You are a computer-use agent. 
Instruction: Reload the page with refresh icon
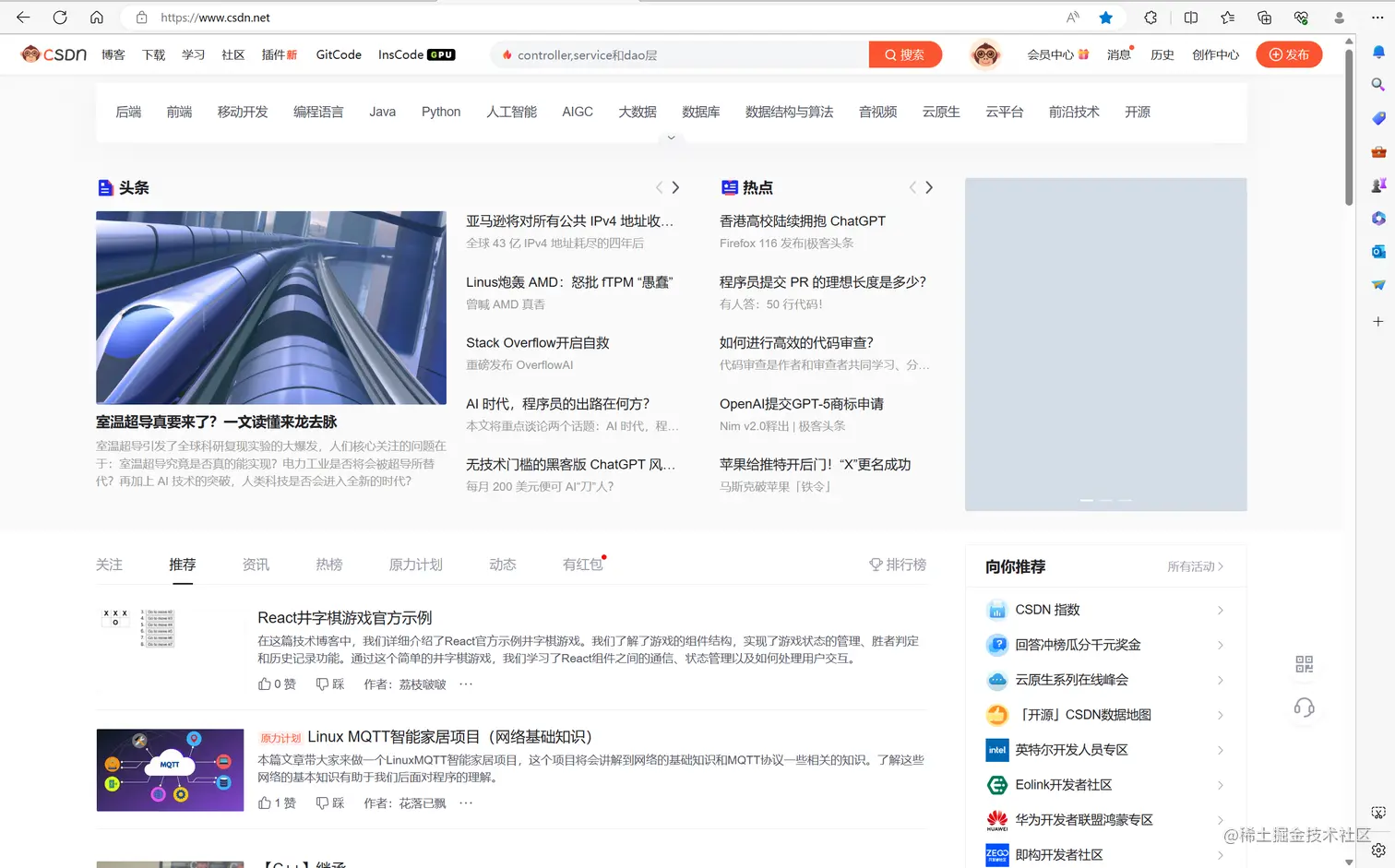(60, 18)
